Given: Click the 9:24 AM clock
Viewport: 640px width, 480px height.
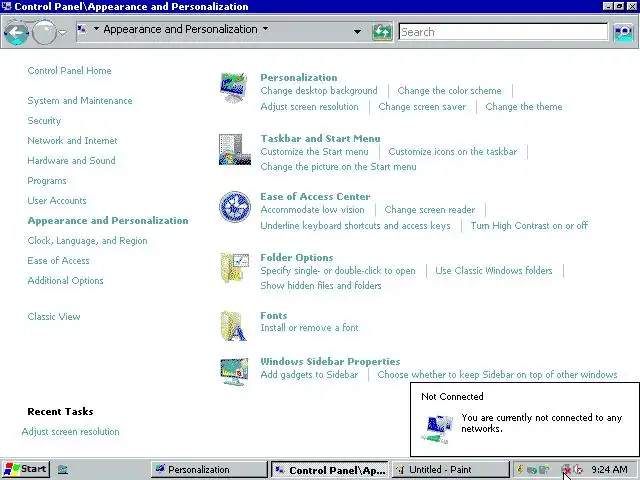Looking at the screenshot, I should click(609, 469).
